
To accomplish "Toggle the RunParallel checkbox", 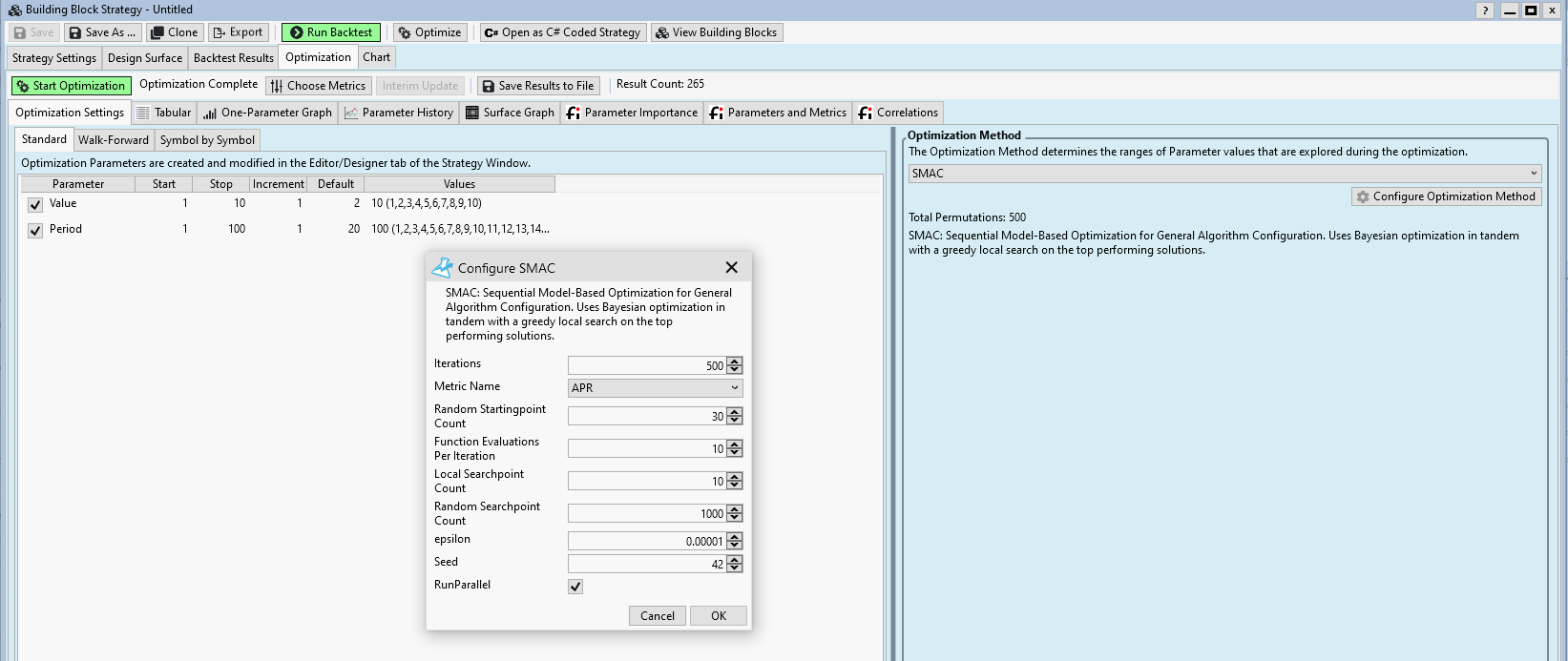I will [575, 587].
